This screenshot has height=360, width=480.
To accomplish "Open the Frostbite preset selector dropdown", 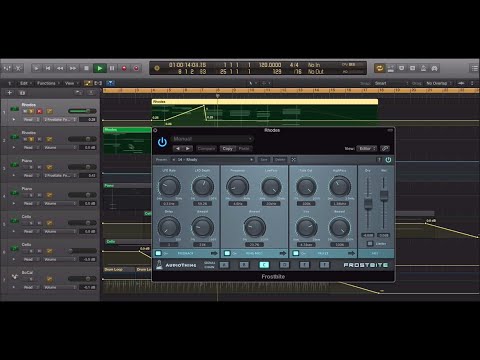I will [x=213, y=160].
